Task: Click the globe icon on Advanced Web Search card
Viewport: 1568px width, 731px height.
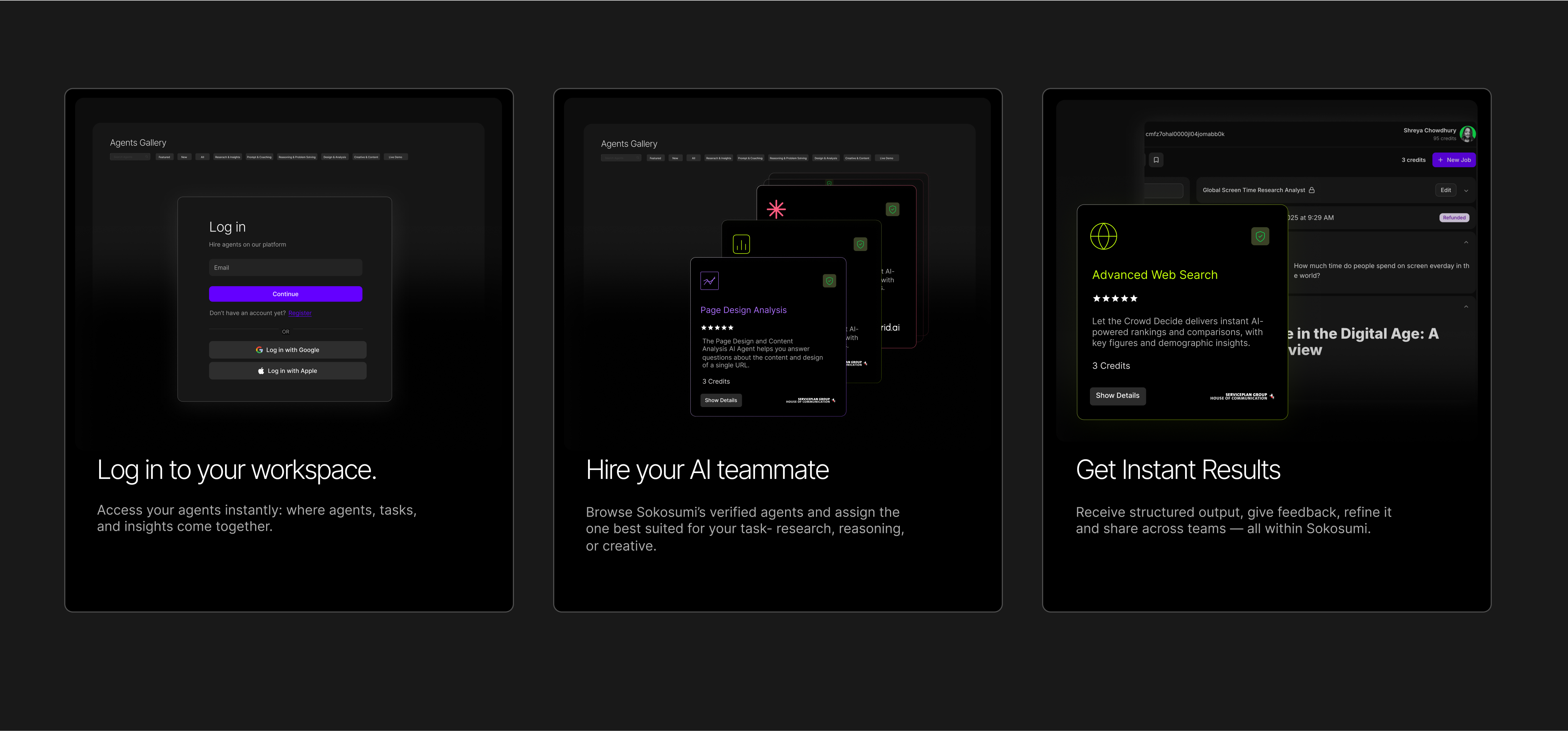Action: 1103,237
